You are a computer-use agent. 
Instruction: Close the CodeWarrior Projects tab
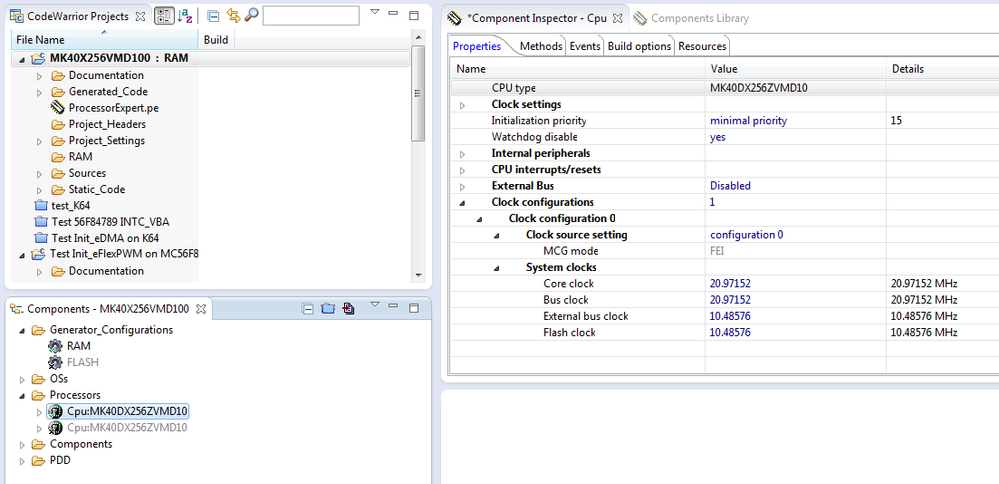click(x=140, y=17)
